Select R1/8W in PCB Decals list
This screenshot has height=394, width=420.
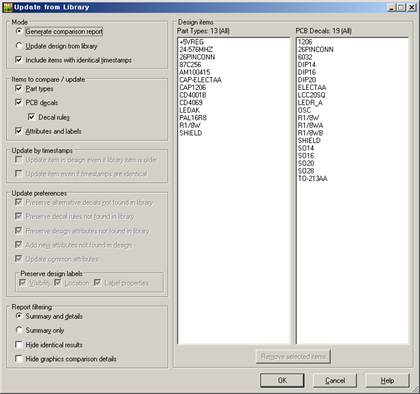click(308, 118)
